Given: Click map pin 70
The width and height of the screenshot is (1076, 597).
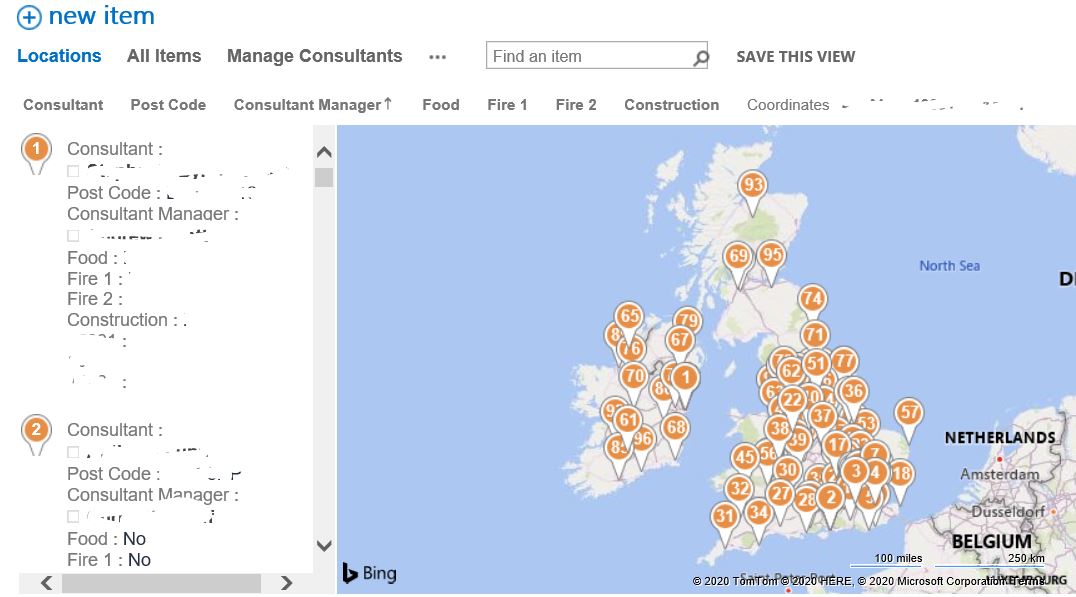Looking at the screenshot, I should [x=634, y=377].
